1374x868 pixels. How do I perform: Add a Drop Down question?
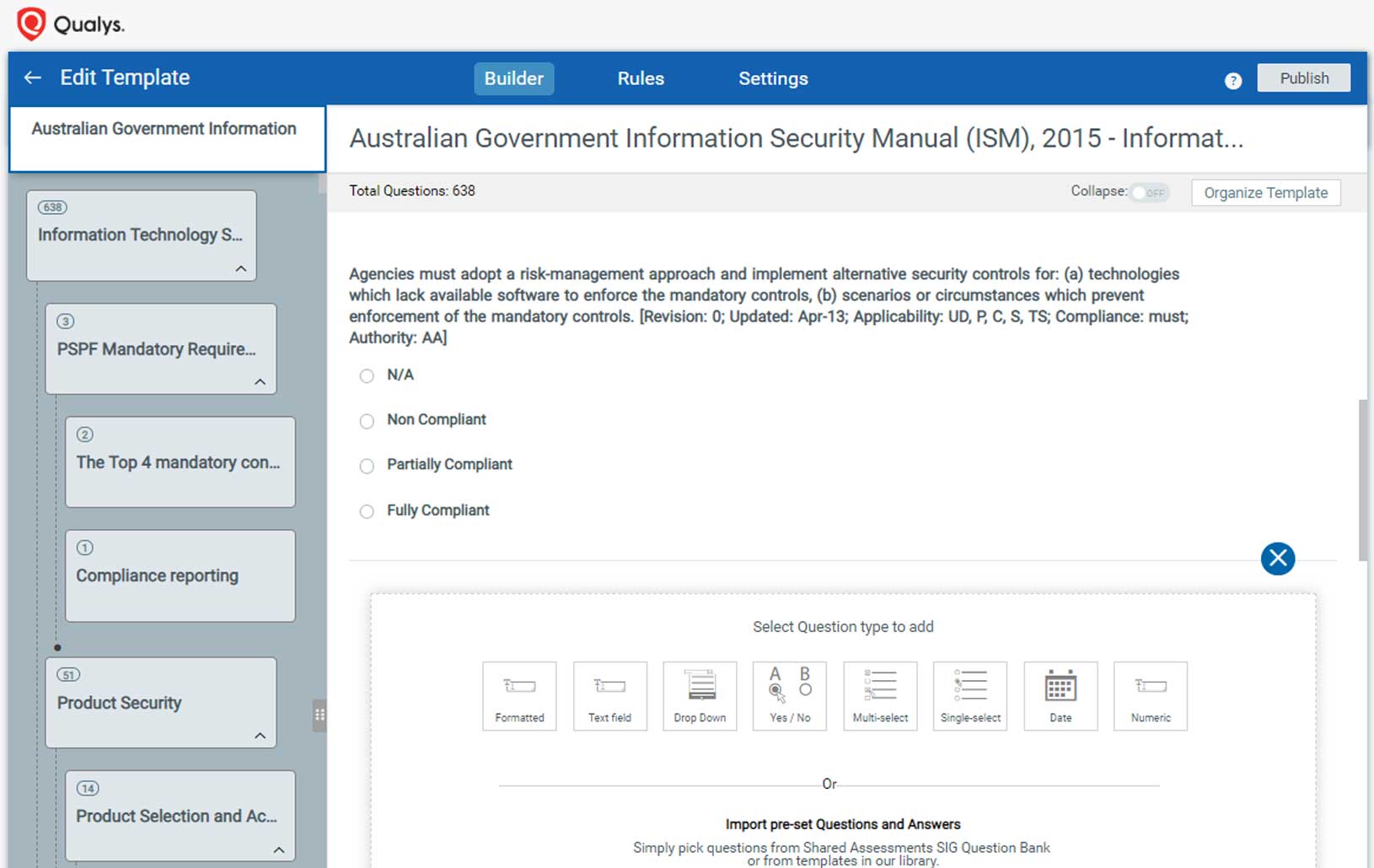(x=700, y=695)
